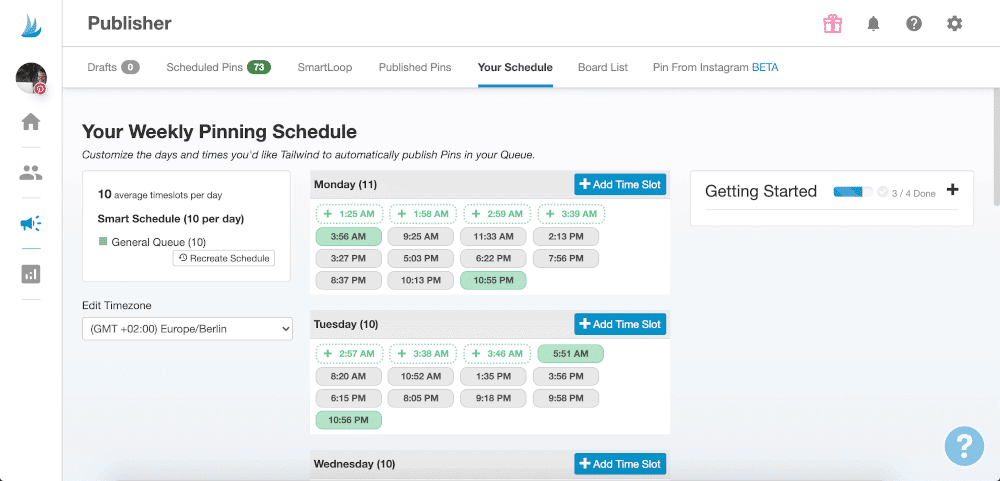The image size is (1000, 481).
Task: Open the Board List tab
Action: point(602,67)
